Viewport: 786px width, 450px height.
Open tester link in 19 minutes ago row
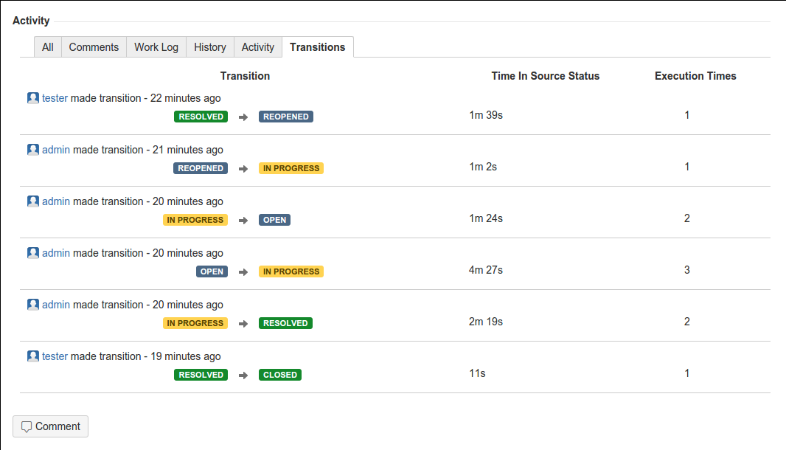pos(55,356)
